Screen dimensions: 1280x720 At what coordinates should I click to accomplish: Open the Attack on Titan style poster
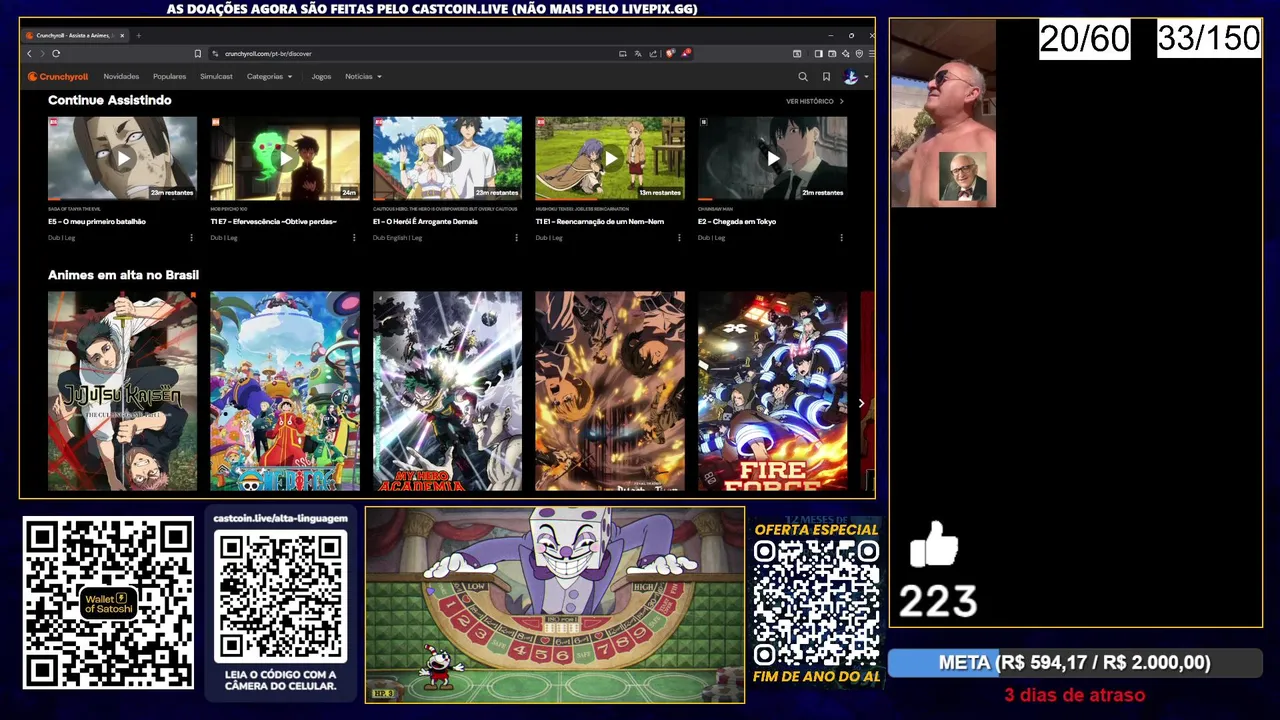coord(610,391)
